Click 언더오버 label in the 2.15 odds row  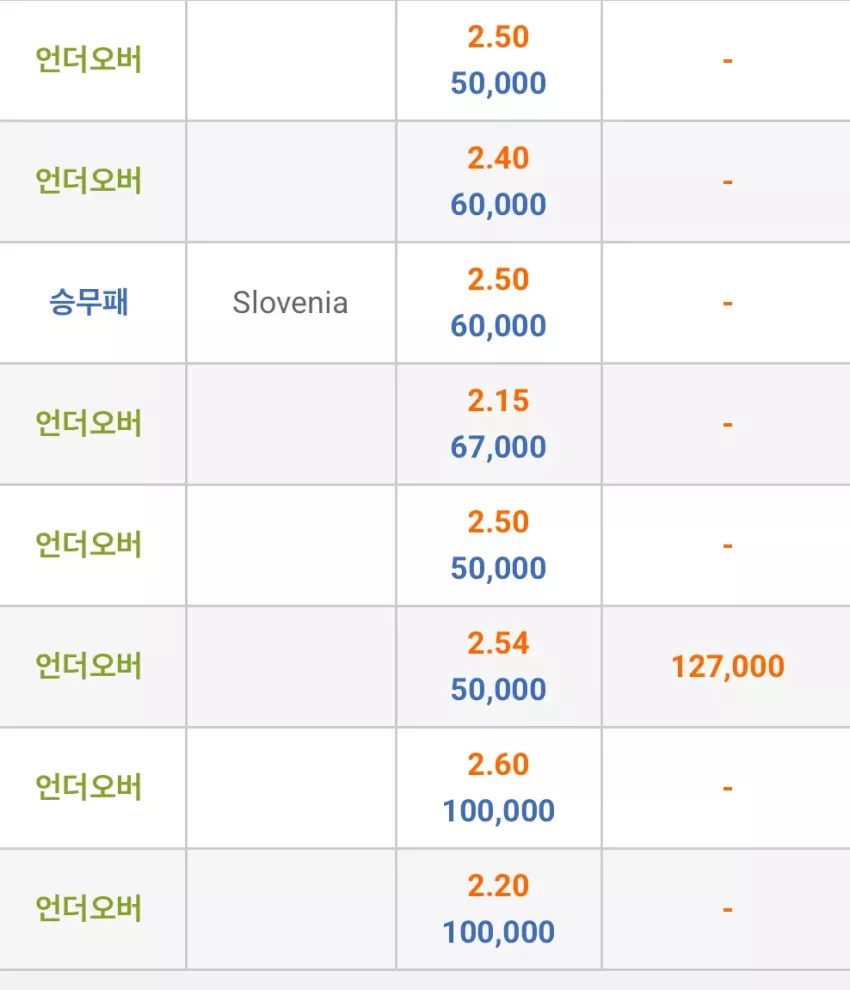[89, 424]
